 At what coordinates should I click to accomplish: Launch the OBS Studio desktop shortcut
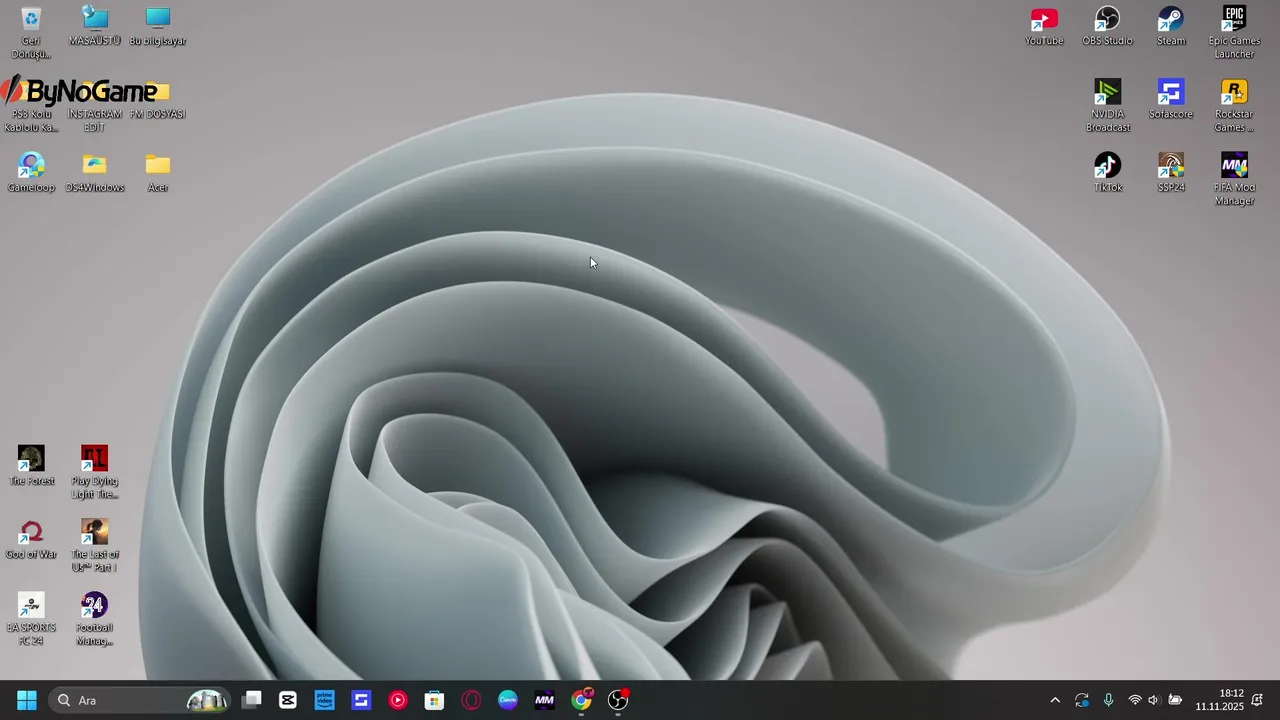click(x=1107, y=26)
